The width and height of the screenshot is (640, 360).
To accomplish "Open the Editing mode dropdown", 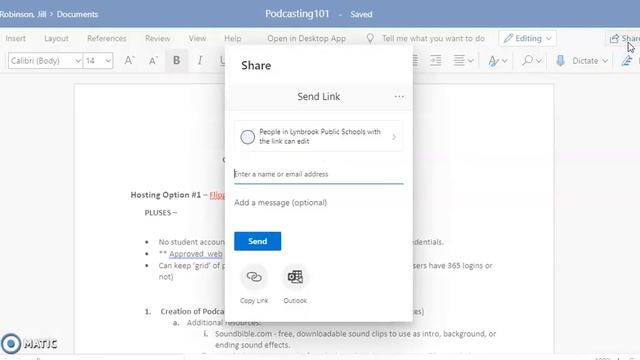I will (527, 38).
